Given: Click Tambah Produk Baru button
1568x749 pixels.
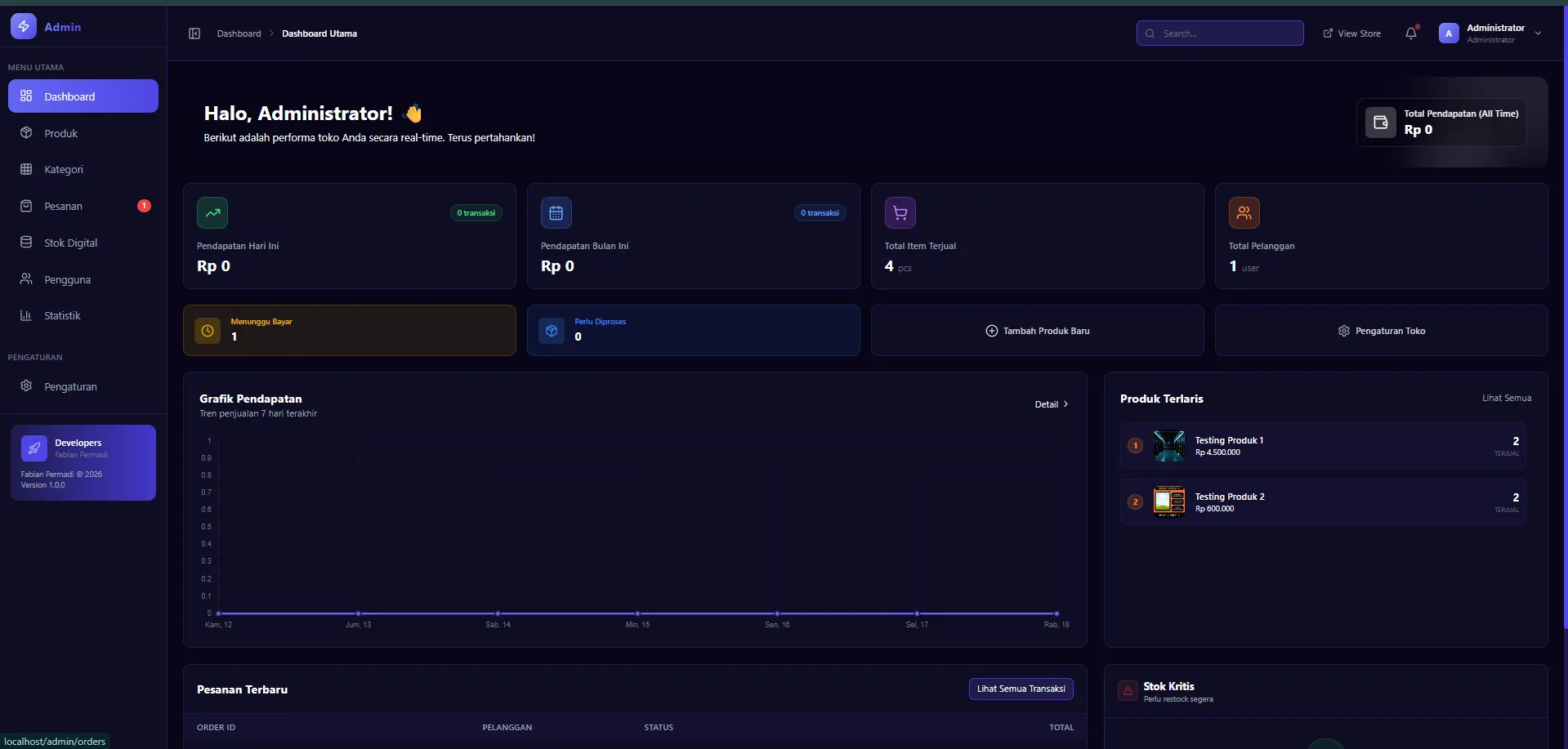Looking at the screenshot, I should [x=1037, y=331].
